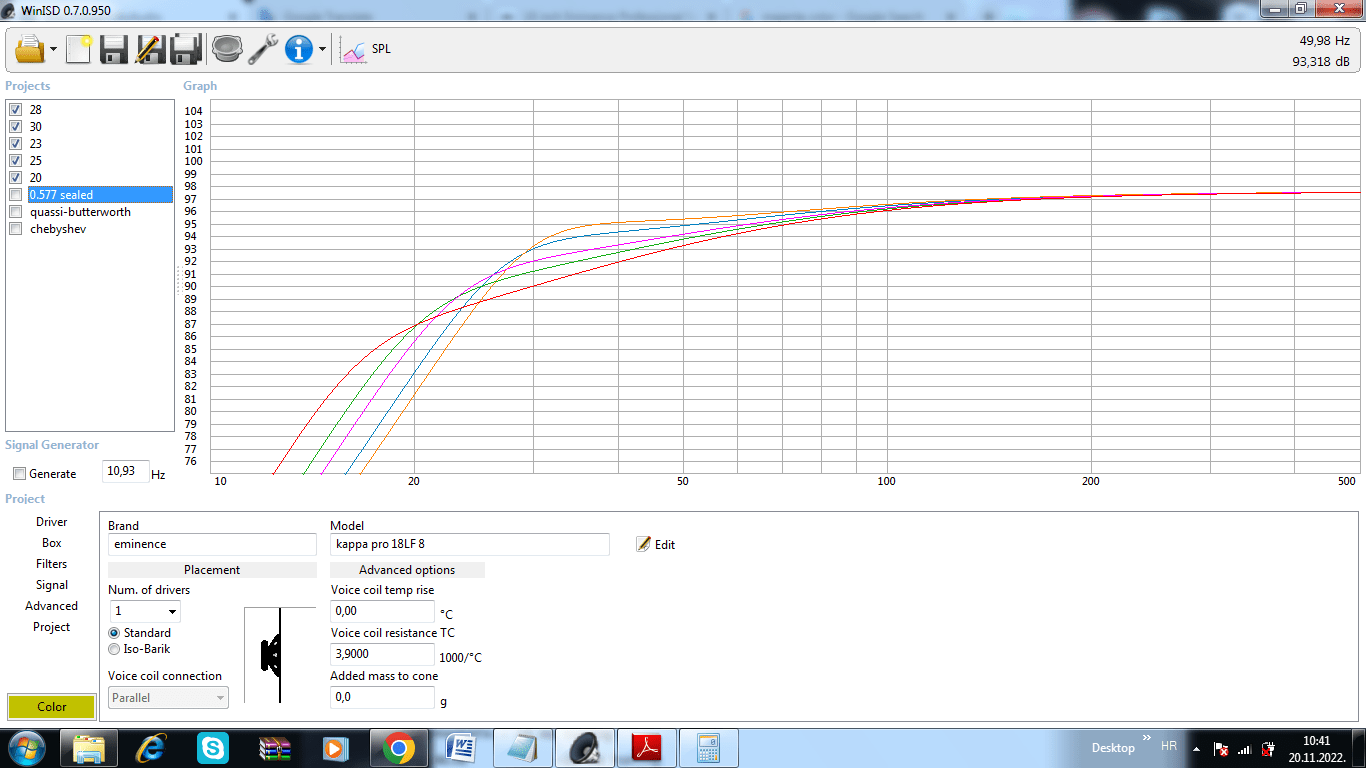Expand the open-project dropdown arrow

click(x=53, y=49)
